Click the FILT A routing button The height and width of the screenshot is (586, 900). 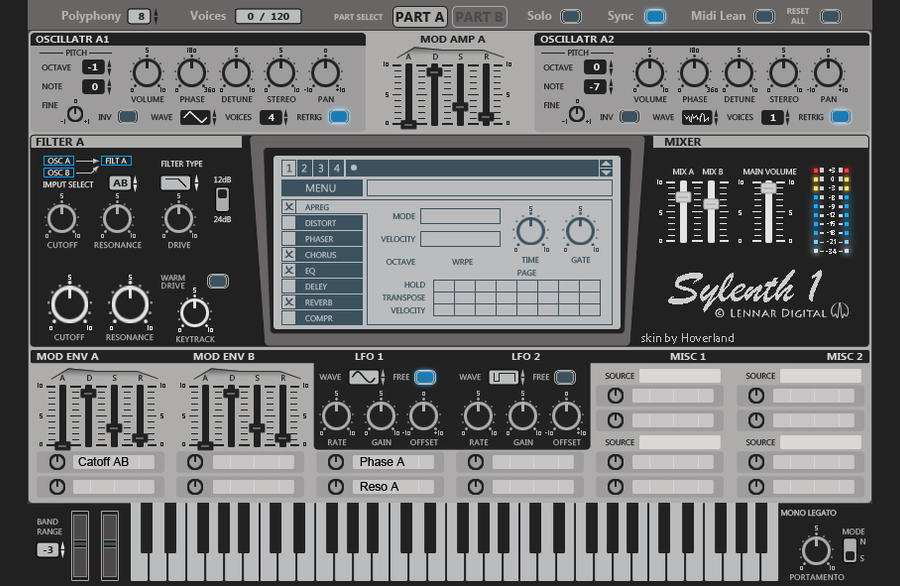pyautogui.click(x=116, y=161)
